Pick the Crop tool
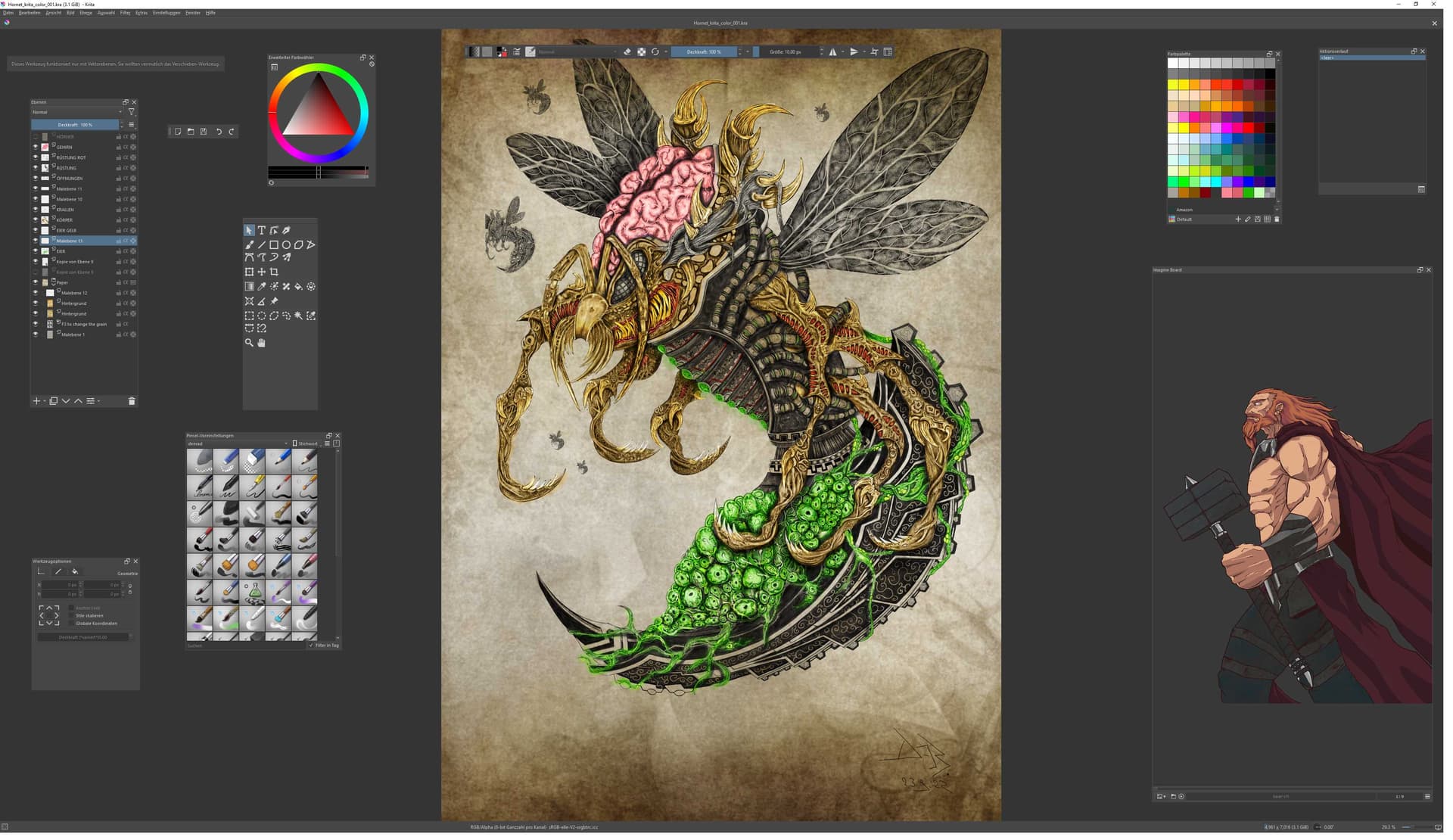Screen dimensions: 1453x840 tap(275, 272)
